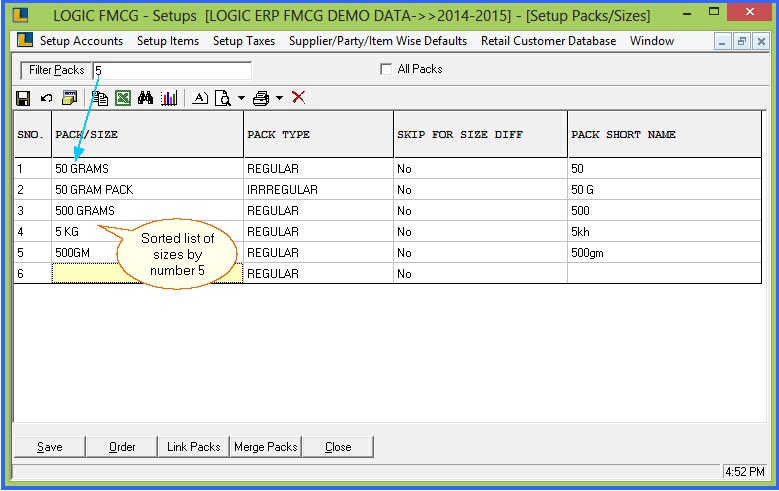Close the inner child window with X

pos(761,42)
